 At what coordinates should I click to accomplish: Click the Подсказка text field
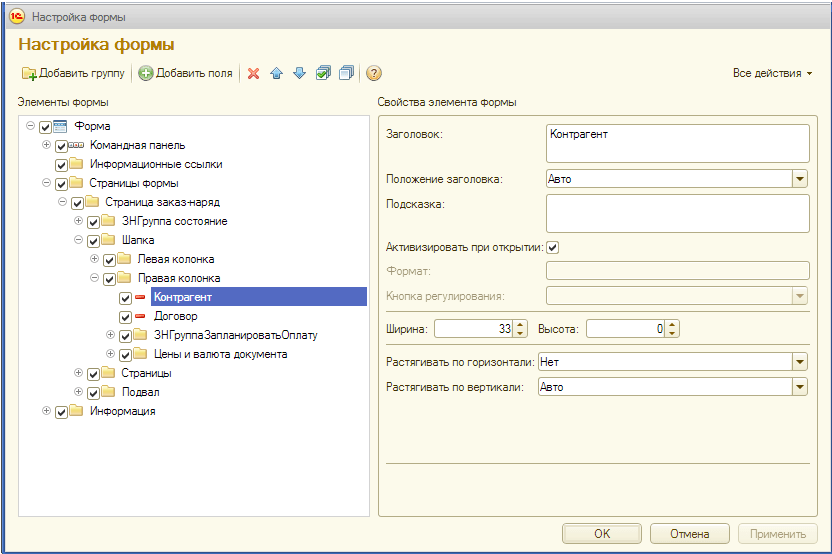(678, 214)
